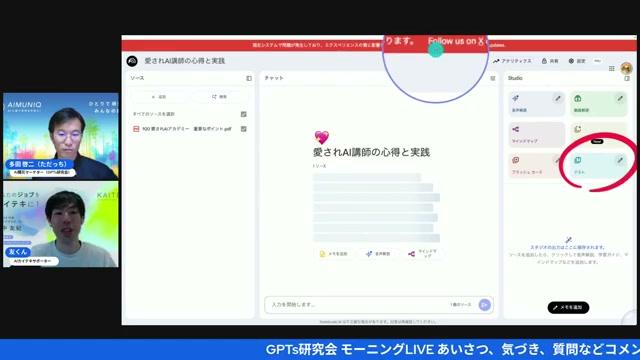This screenshot has width=640, height=360.
Task: Open the 設定 settings gear
Action: (577, 61)
